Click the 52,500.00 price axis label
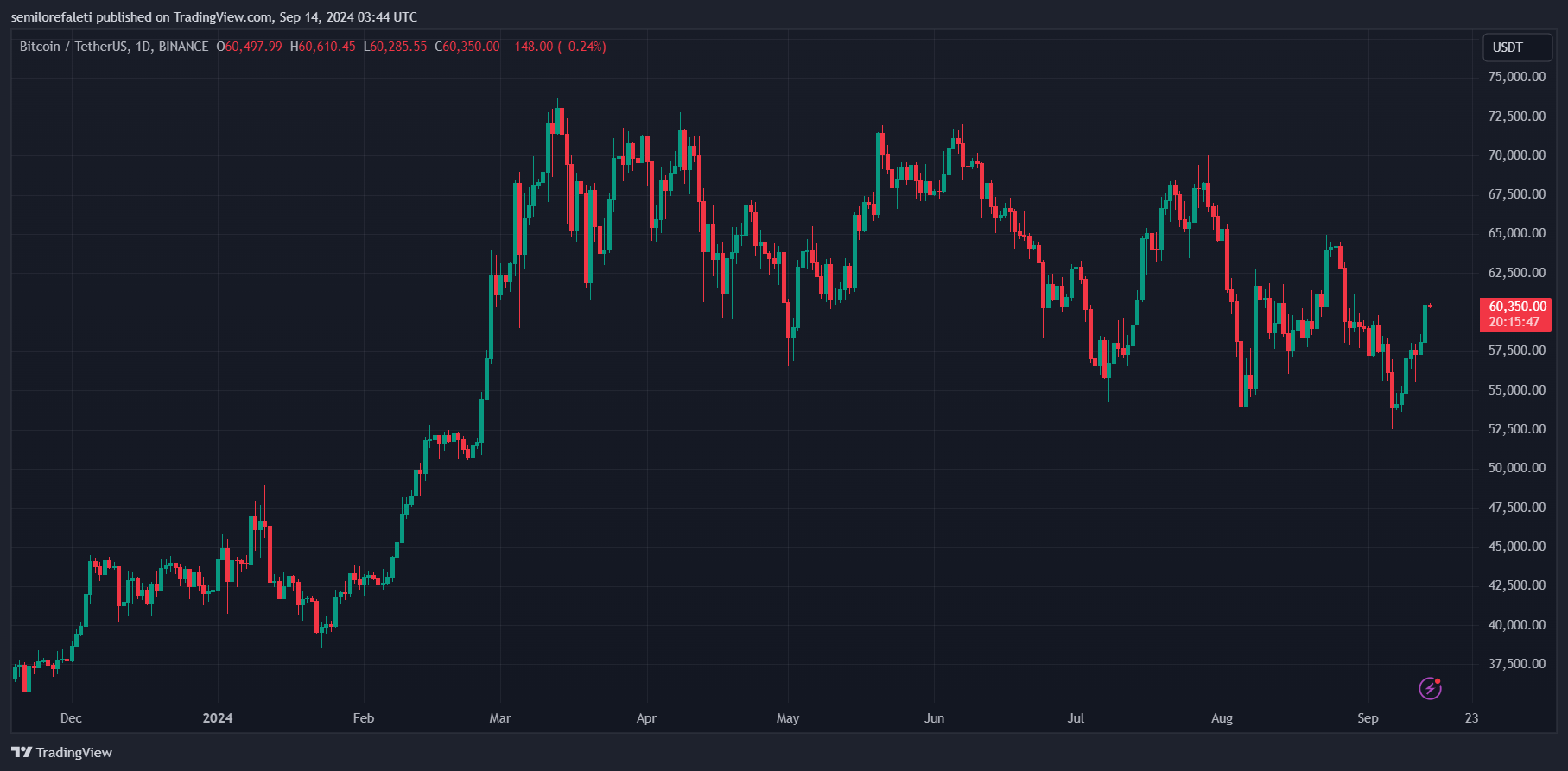The image size is (1568, 771). (1516, 429)
